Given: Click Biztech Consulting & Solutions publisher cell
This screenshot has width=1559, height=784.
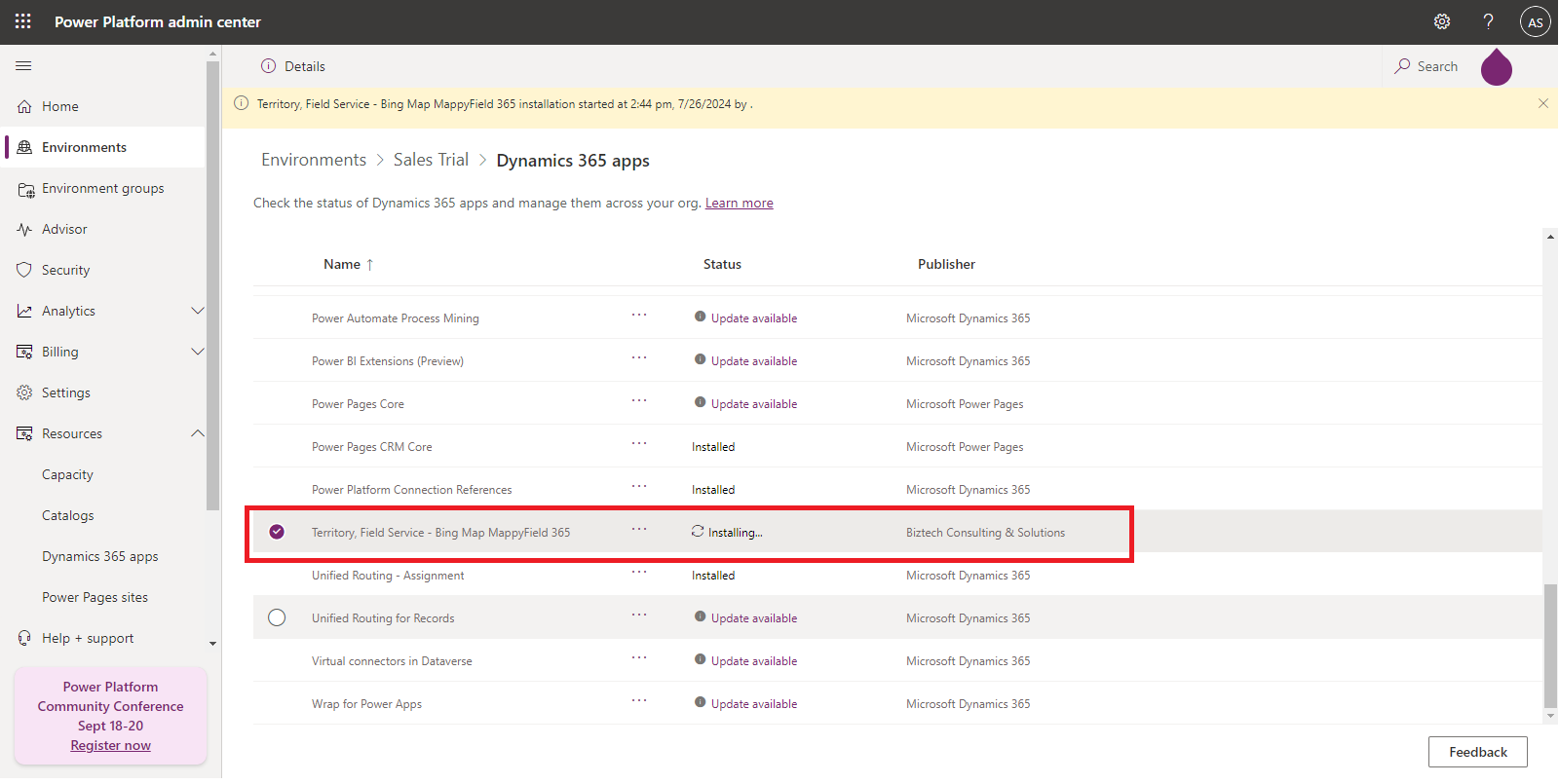Looking at the screenshot, I should [985, 533].
